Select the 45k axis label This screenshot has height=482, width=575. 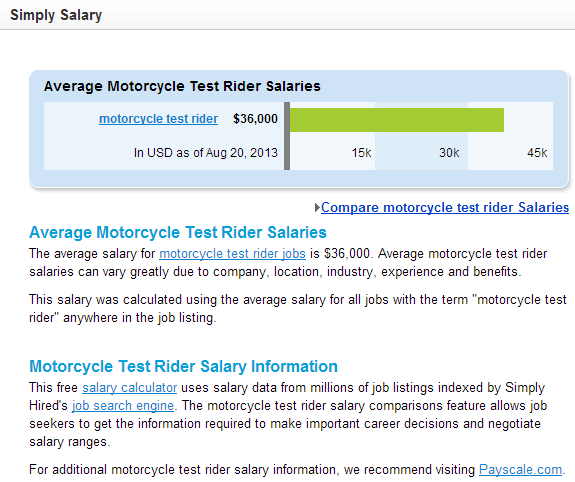(537, 153)
